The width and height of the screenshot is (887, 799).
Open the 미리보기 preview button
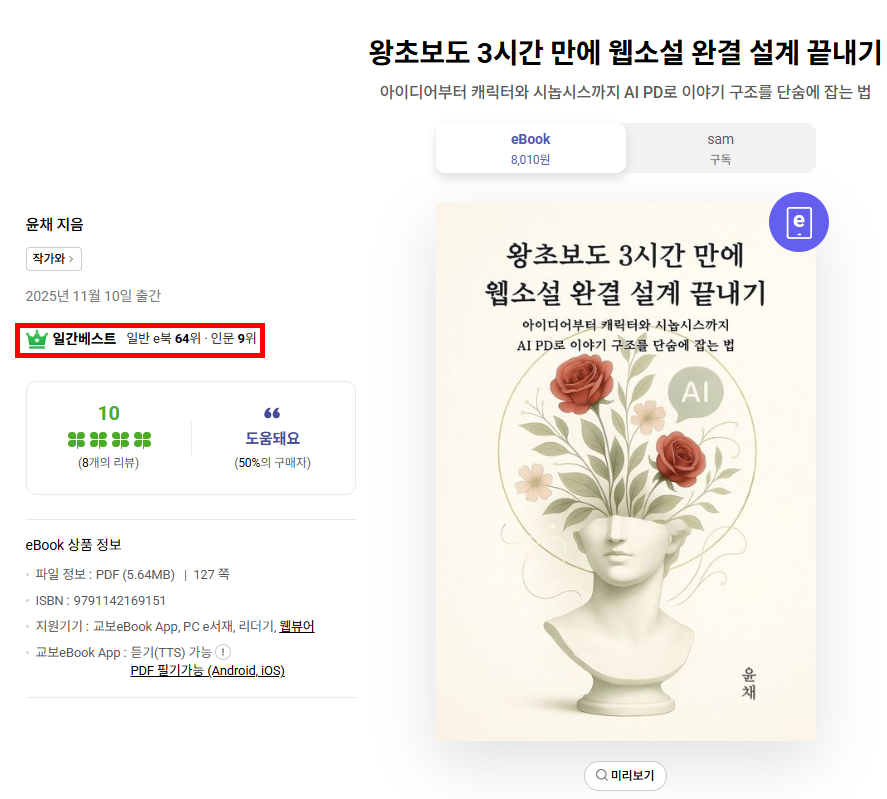tap(625, 775)
